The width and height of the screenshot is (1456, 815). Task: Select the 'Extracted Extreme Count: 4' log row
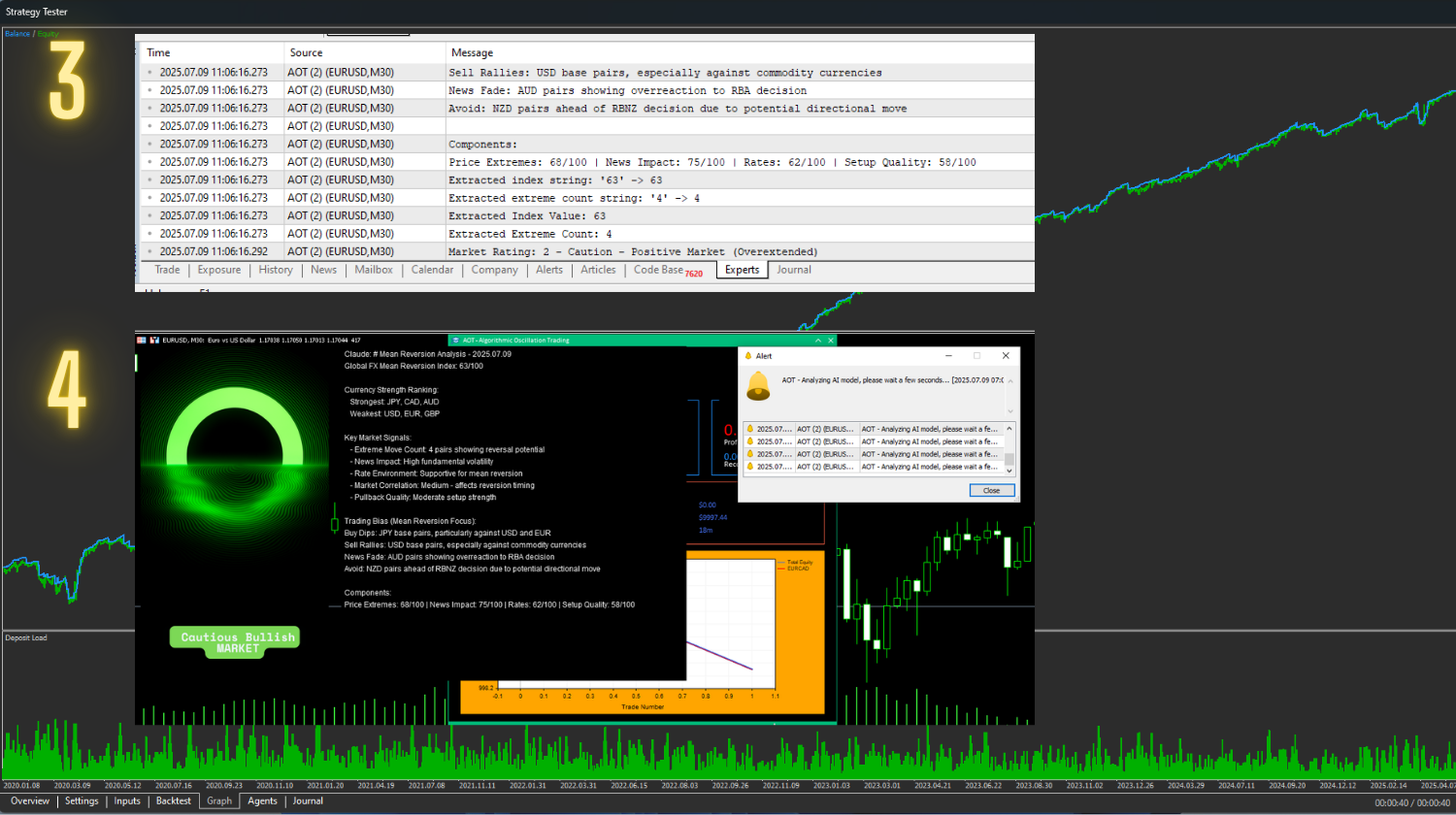click(x=587, y=234)
